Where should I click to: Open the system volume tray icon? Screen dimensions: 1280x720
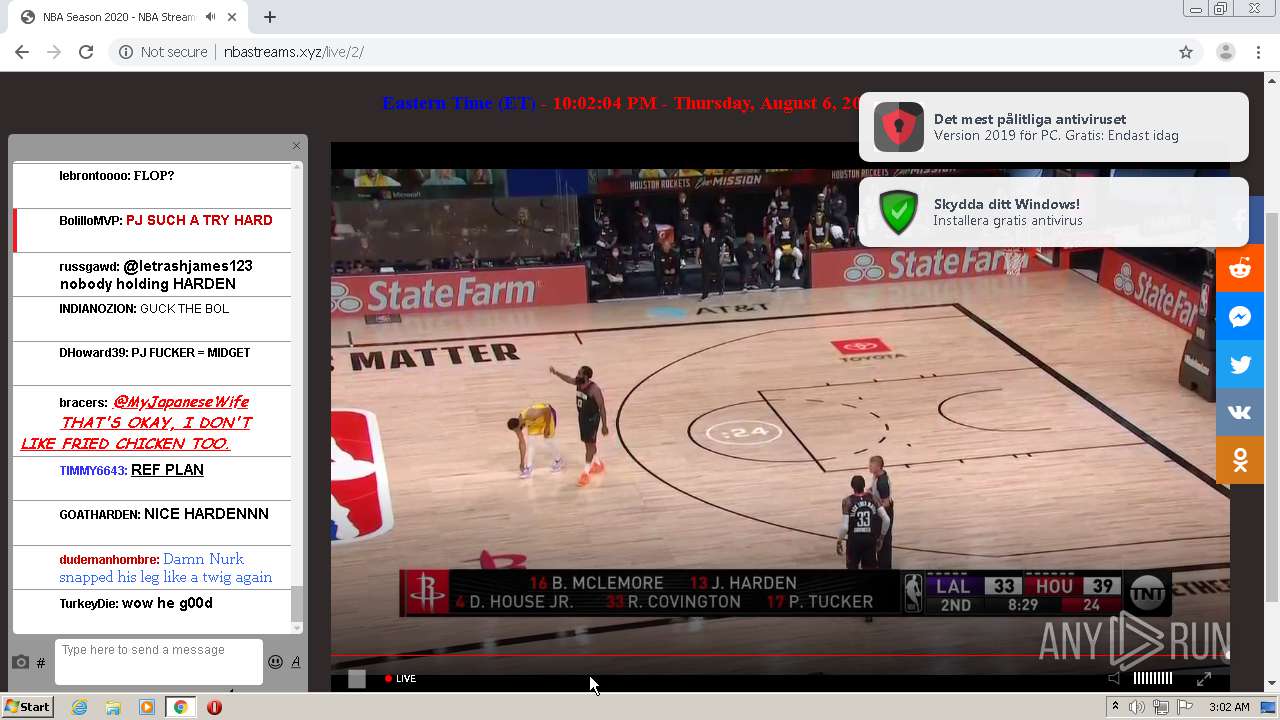click(x=1137, y=707)
